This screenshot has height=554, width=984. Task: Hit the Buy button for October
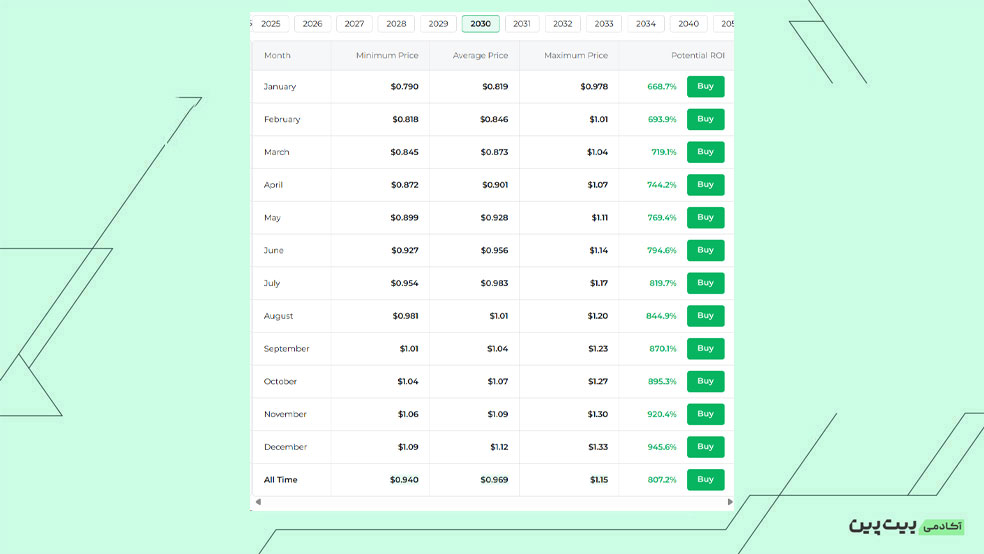[705, 381]
